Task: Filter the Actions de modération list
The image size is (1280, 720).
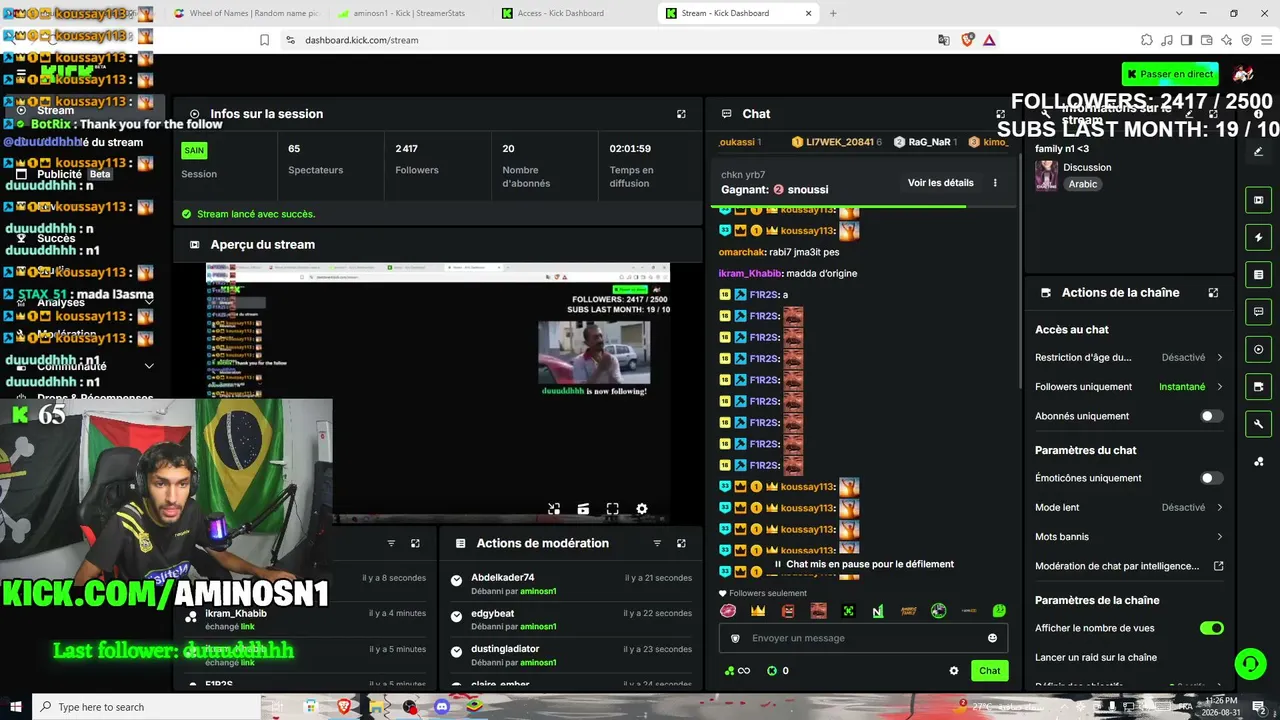Action: tap(657, 543)
